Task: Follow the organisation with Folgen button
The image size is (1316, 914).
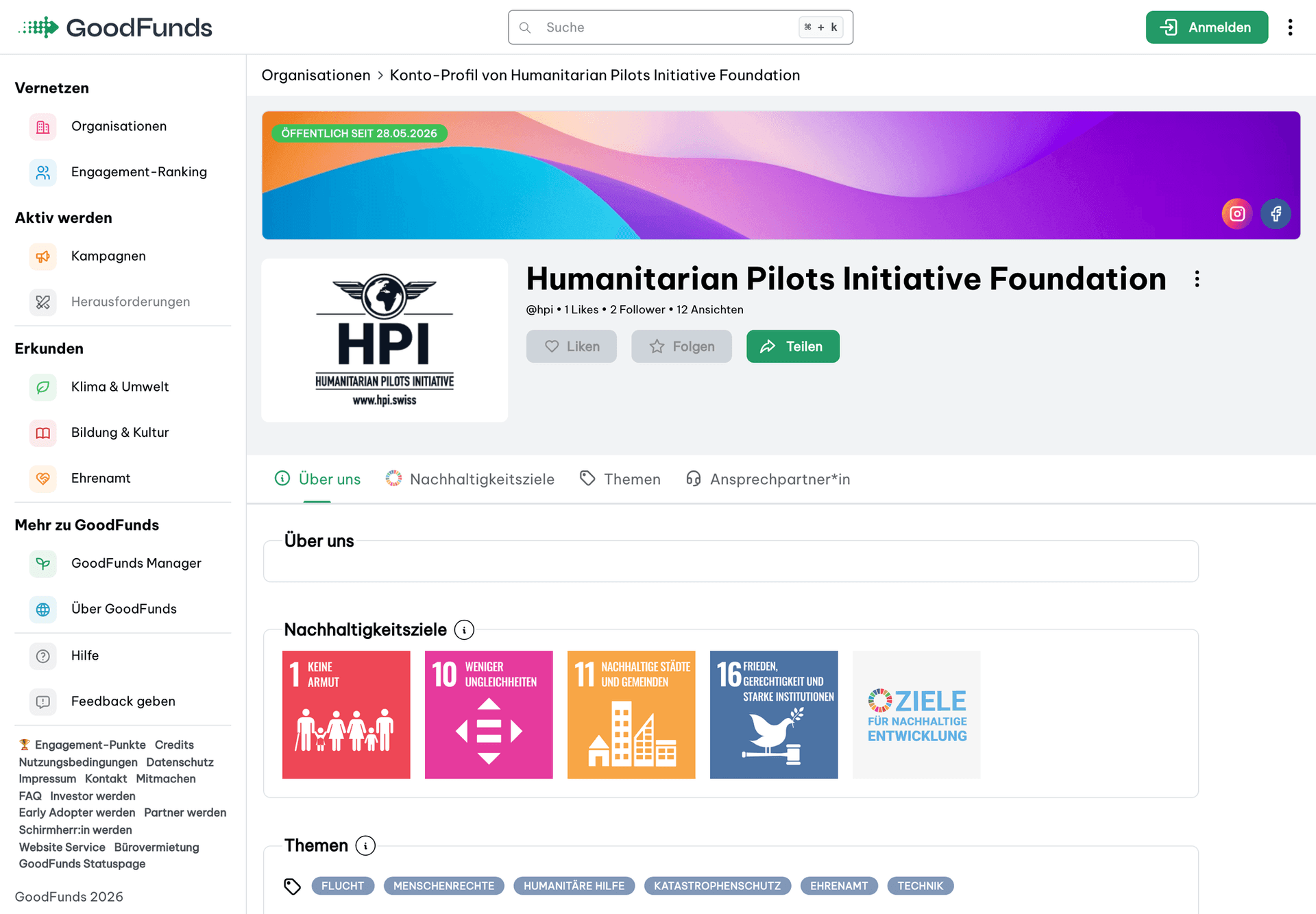Action: coord(681,346)
